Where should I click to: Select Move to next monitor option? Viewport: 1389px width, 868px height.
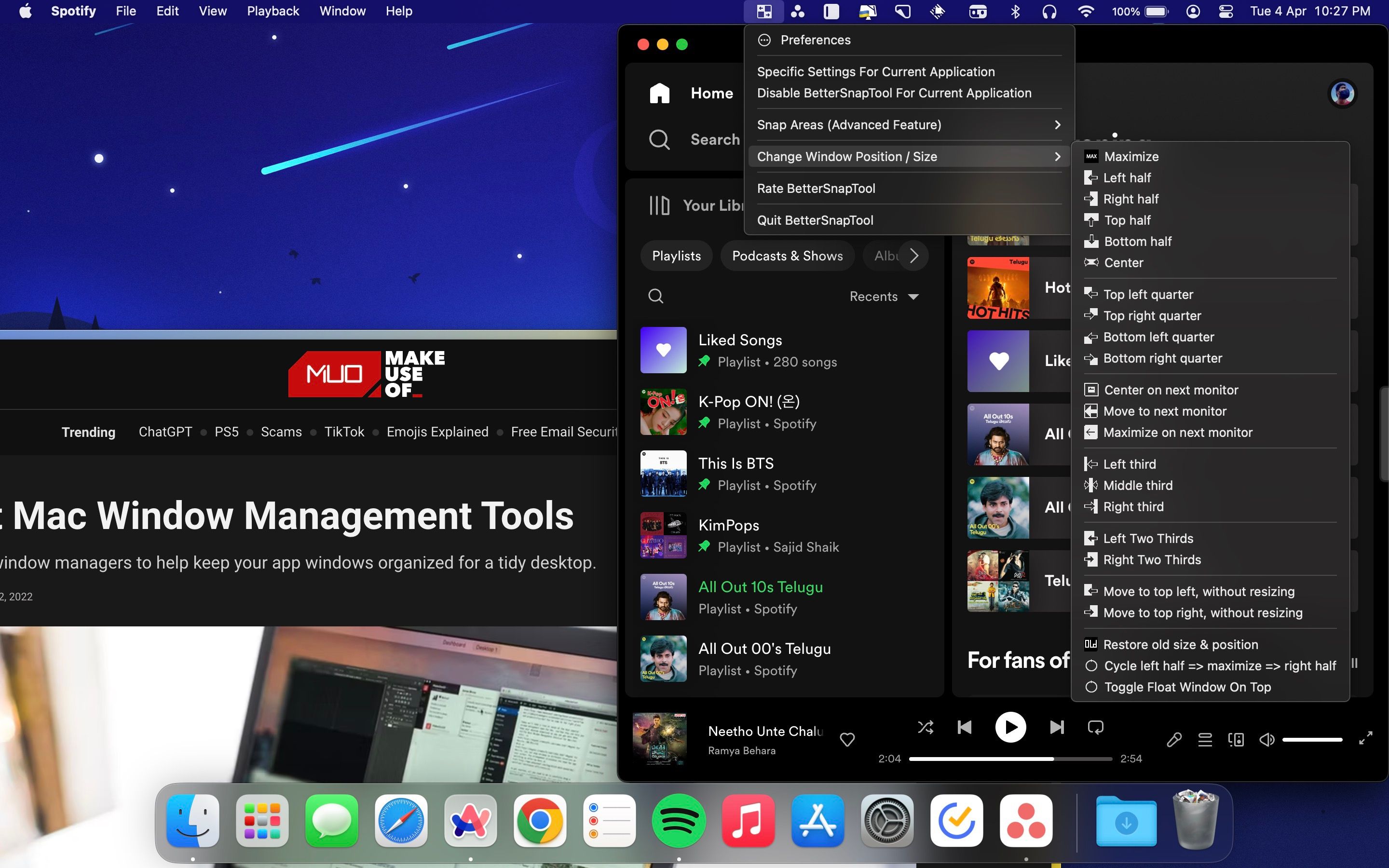point(1165,411)
